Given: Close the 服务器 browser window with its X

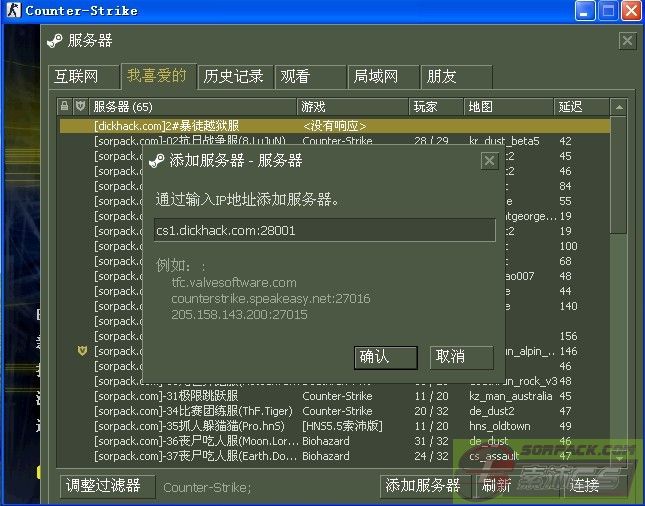Looking at the screenshot, I should click(x=627, y=40).
